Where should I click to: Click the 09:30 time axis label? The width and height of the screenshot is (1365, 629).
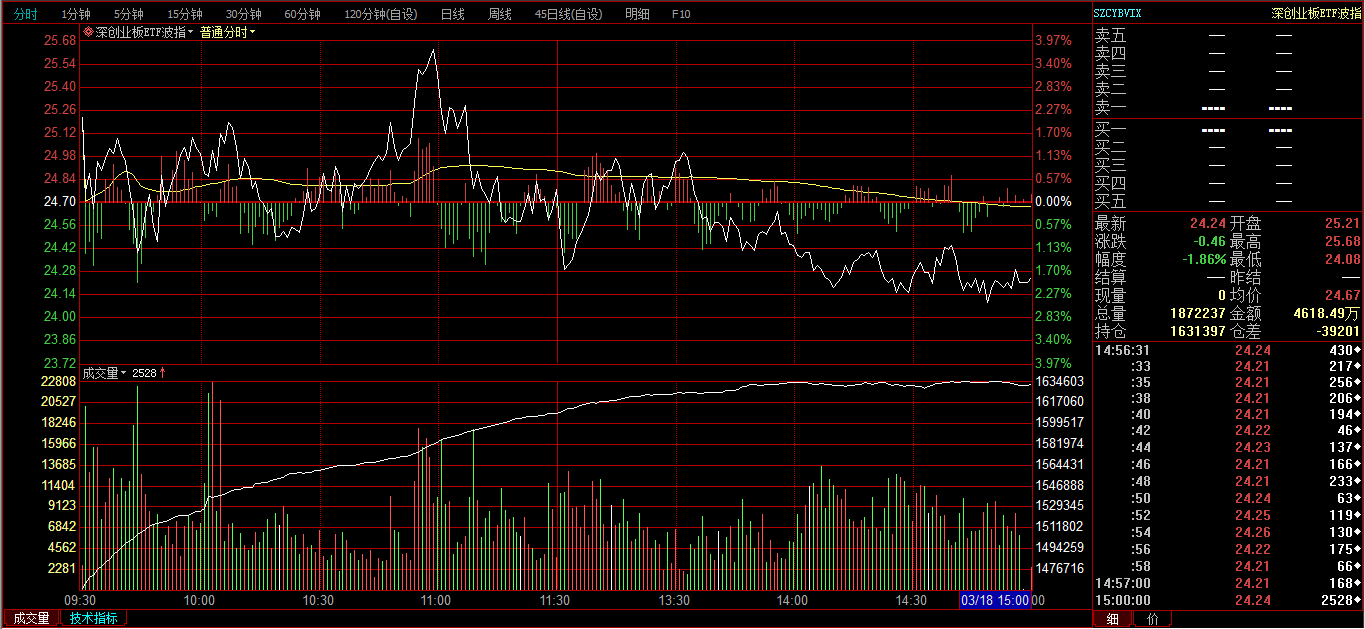pos(81,600)
